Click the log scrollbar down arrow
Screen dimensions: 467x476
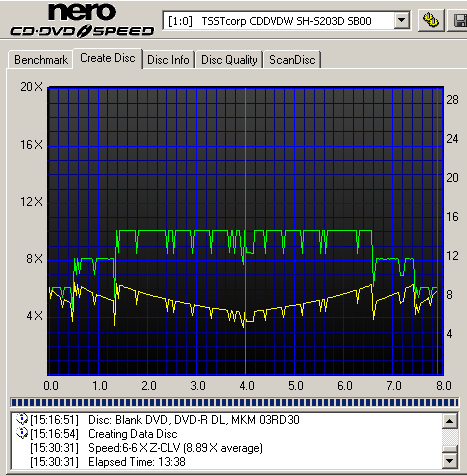449,461
